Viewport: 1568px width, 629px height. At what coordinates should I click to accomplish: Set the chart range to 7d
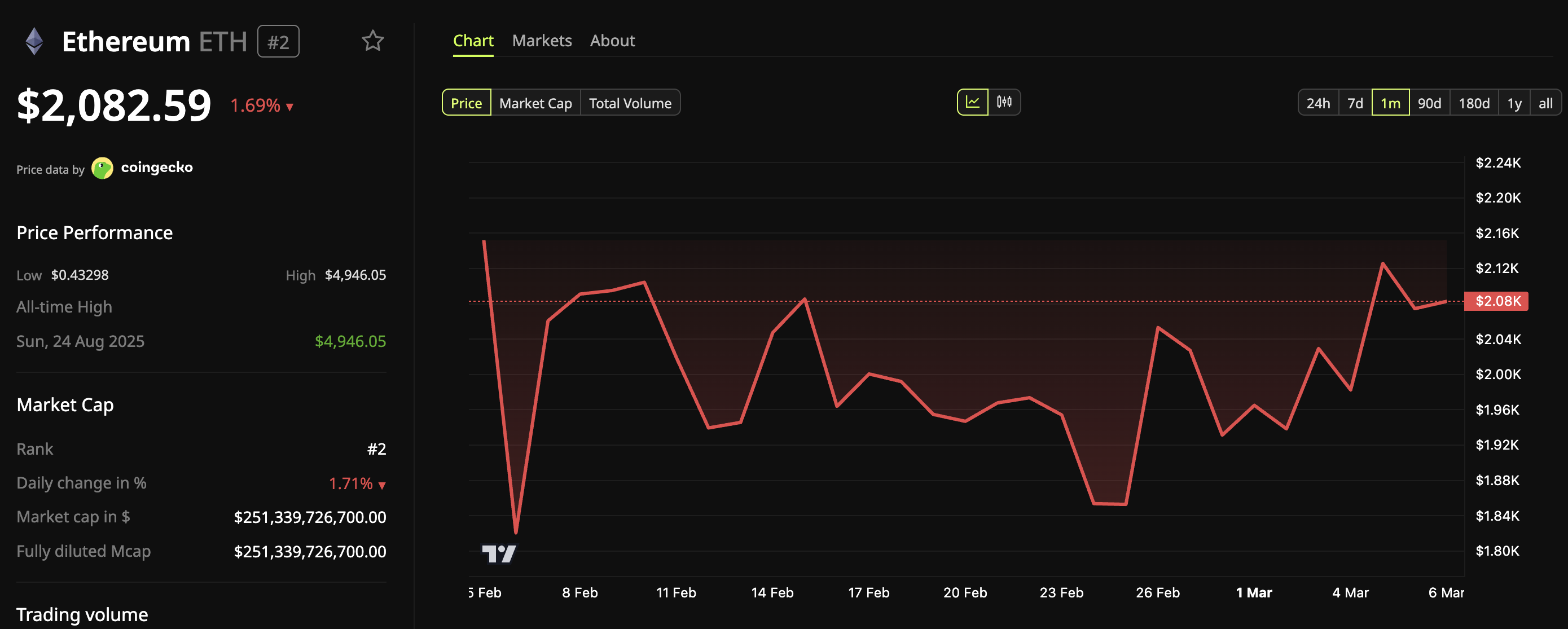1355,103
